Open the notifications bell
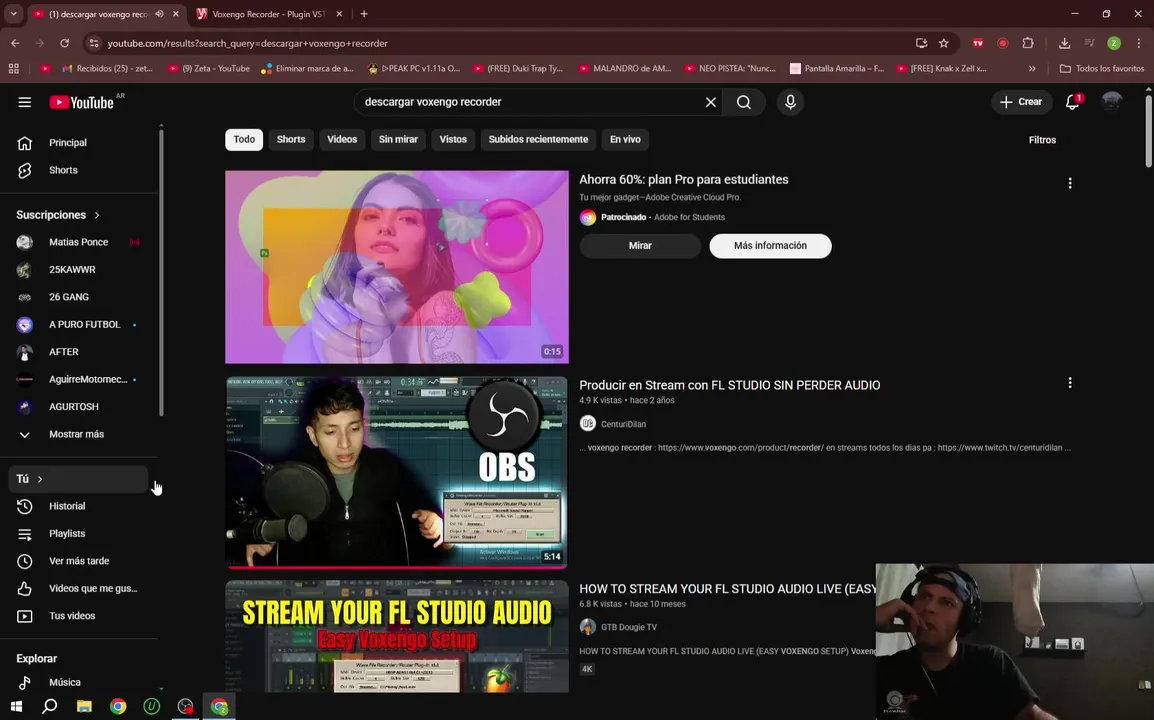The image size is (1154, 720). click(x=1072, y=102)
